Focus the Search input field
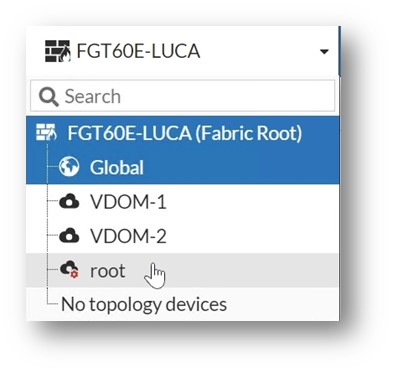This screenshot has height=373, width=393. [x=183, y=96]
